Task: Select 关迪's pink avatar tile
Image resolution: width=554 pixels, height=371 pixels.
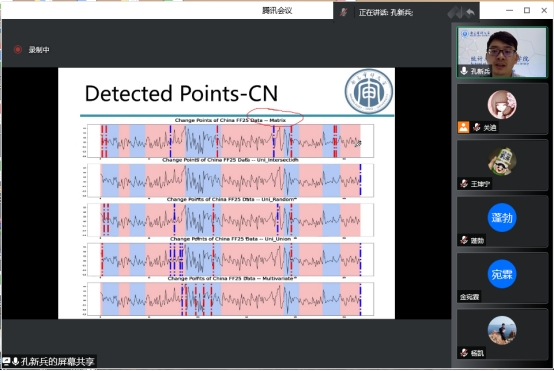Action: point(502,105)
